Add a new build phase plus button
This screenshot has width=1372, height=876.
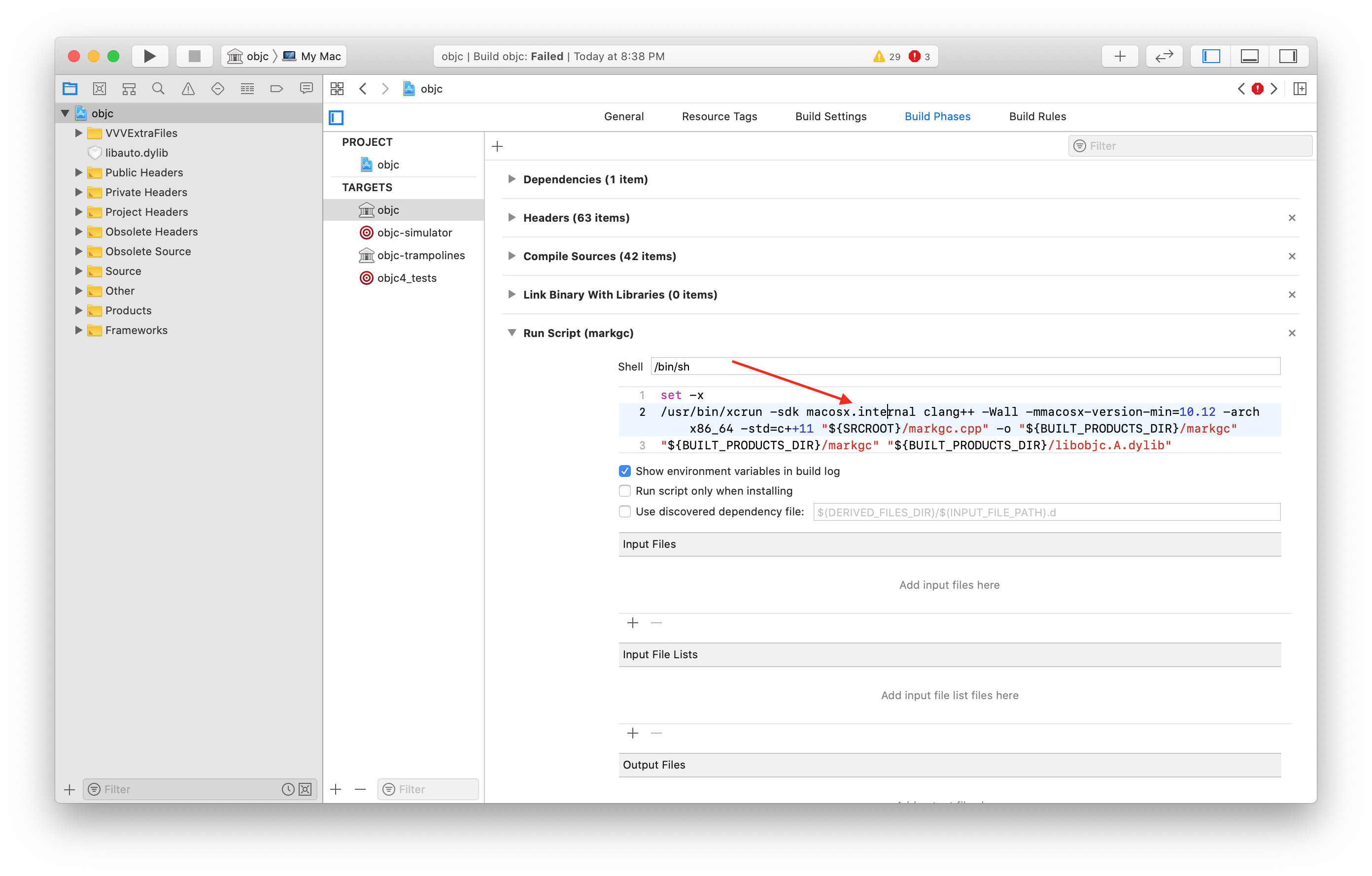497,146
